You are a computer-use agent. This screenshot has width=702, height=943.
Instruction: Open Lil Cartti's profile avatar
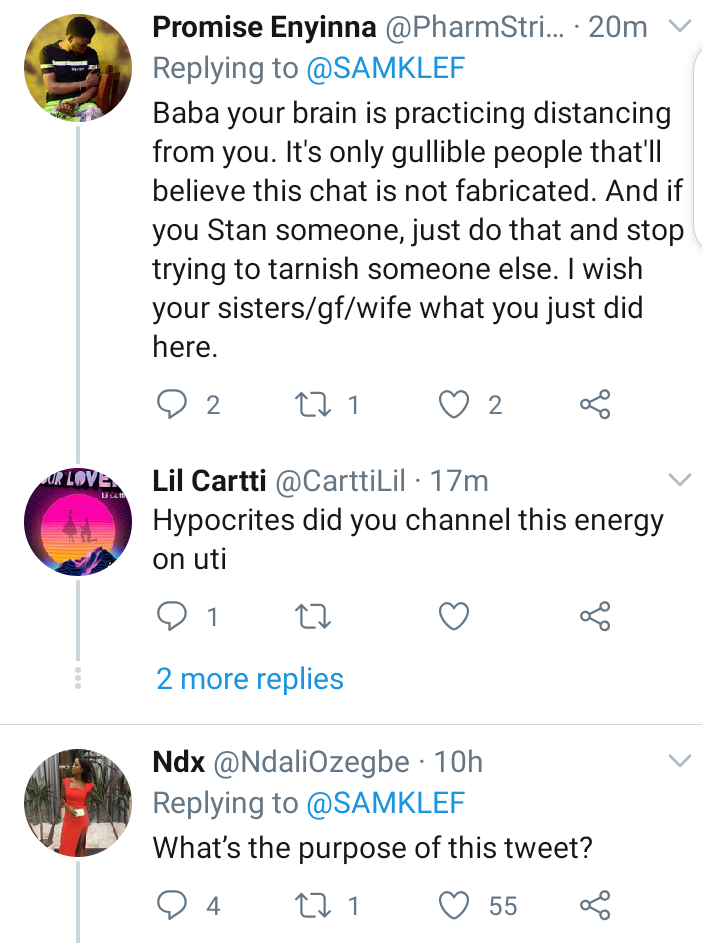78,521
